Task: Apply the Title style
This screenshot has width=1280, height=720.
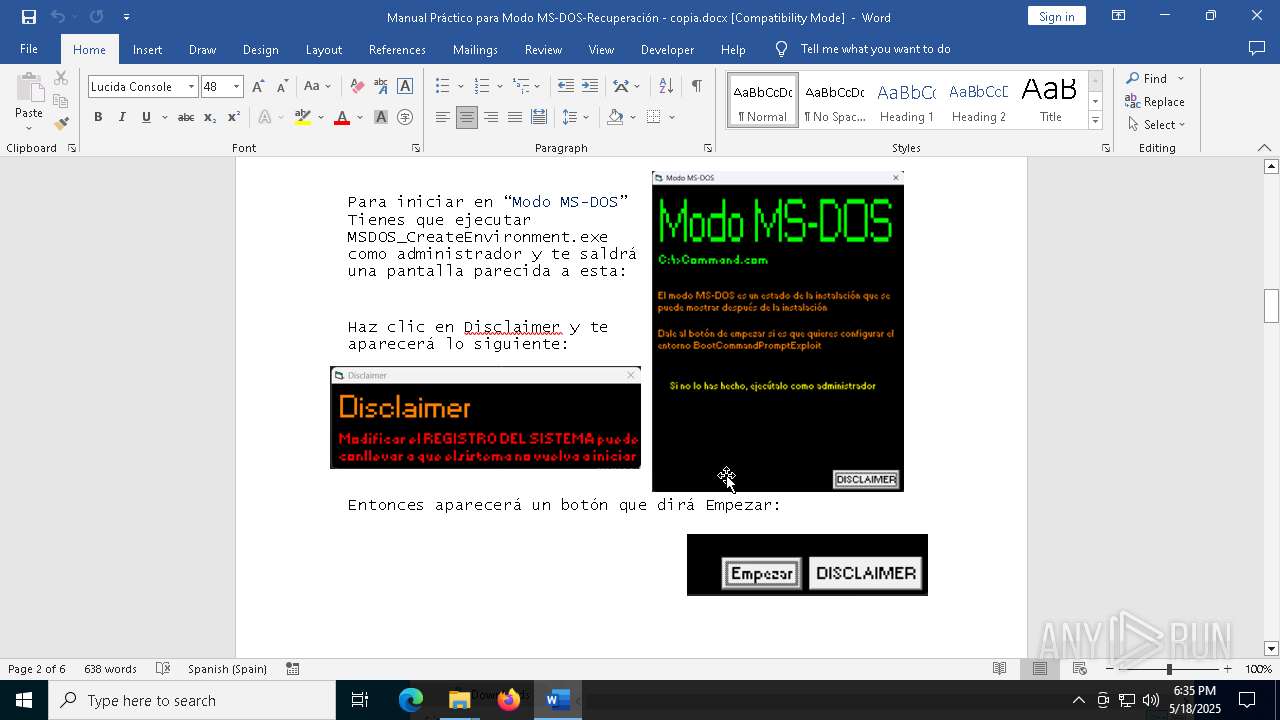Action: pos(1050,100)
